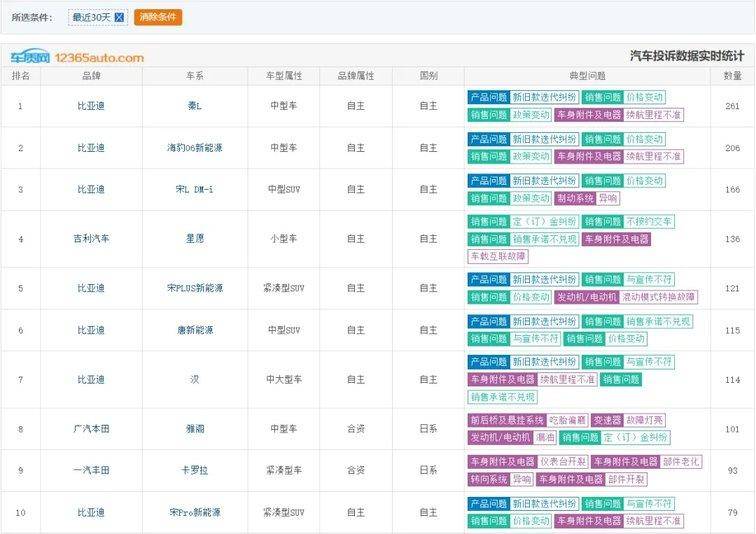Select 车载互联故障 tag in 星愿 row
This screenshot has height=534, width=756.
click(x=498, y=256)
